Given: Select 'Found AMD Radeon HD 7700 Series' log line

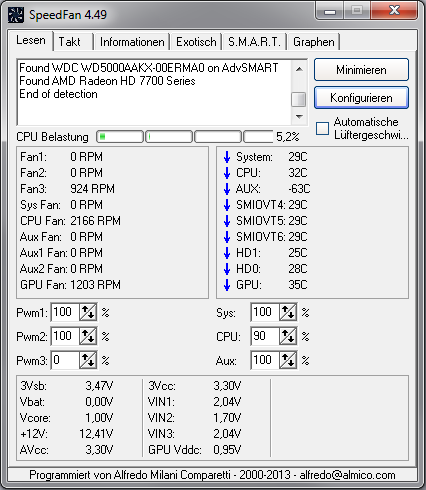Looking at the screenshot, I should click(107, 81).
